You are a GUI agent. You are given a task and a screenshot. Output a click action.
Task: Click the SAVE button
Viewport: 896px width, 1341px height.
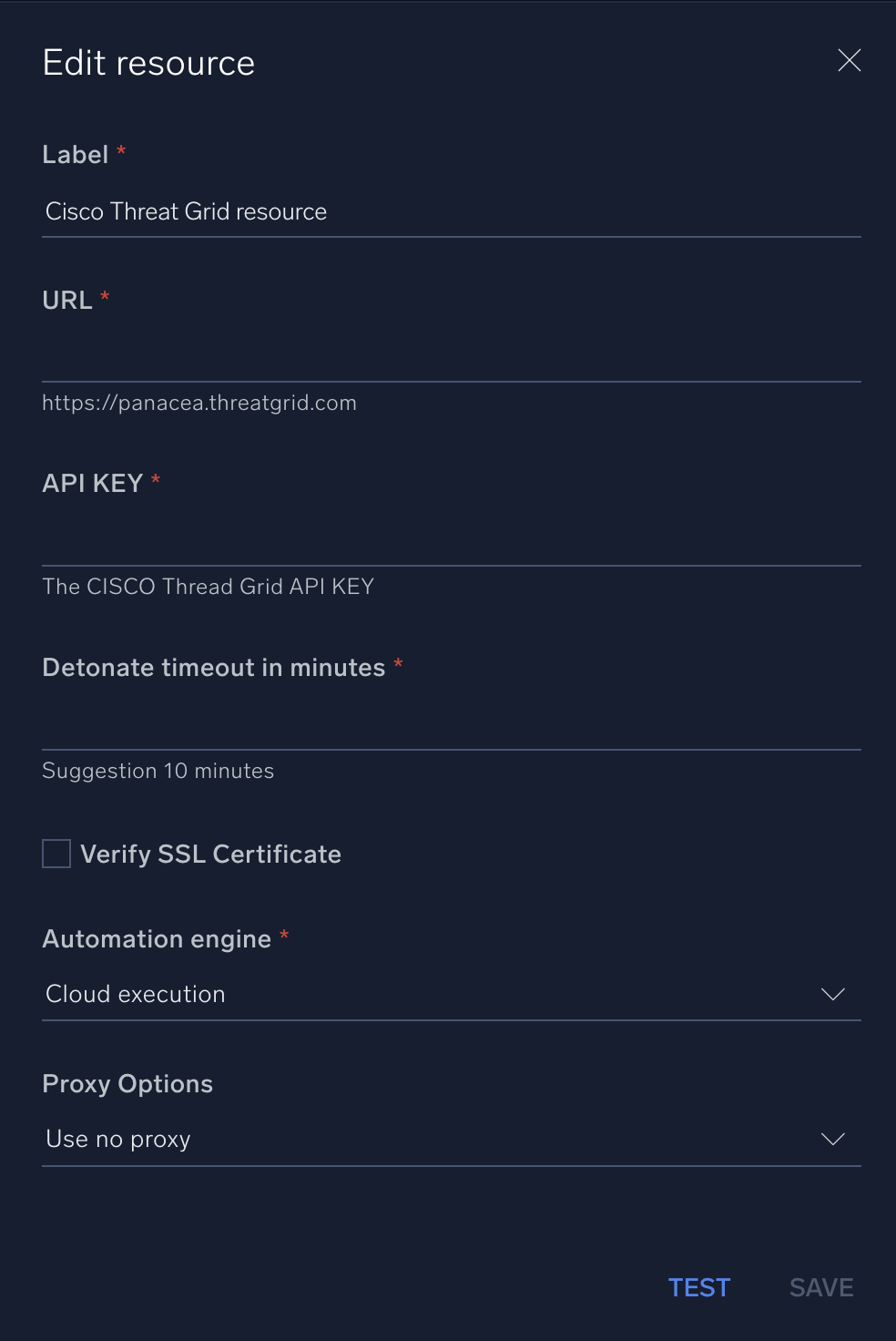point(819,1287)
